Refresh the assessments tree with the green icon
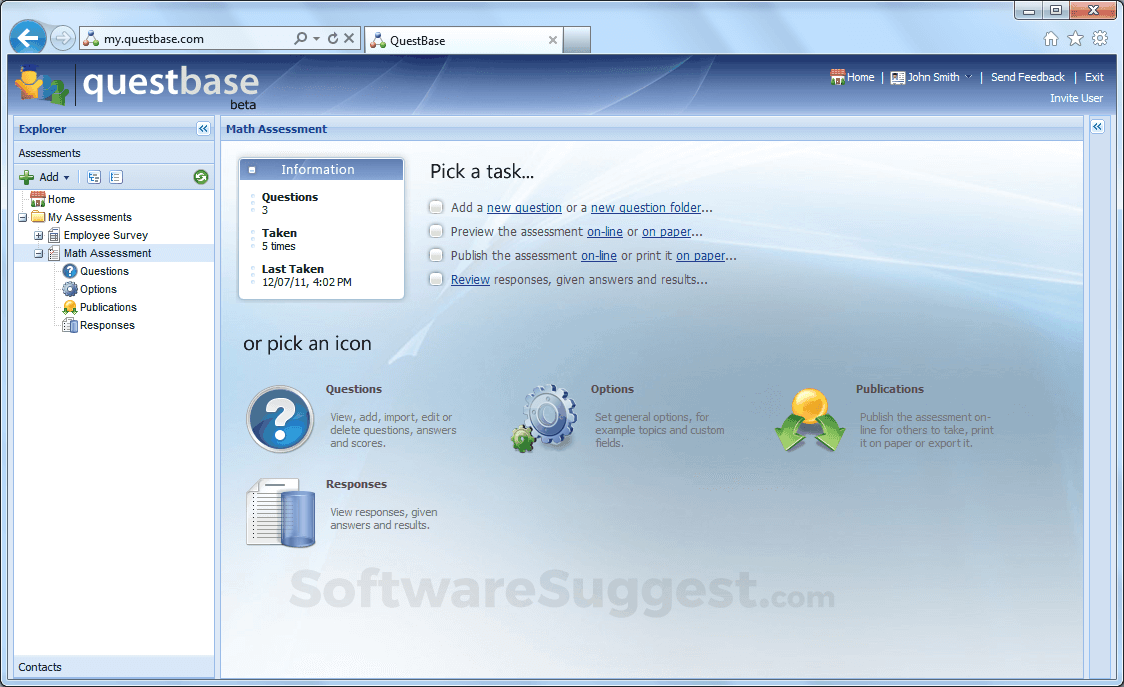Image resolution: width=1124 pixels, height=687 pixels. tap(200, 176)
